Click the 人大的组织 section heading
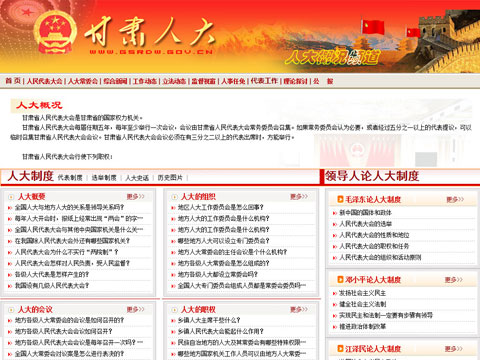Screen dimensions: 480x360 pyautogui.click(x=198, y=197)
